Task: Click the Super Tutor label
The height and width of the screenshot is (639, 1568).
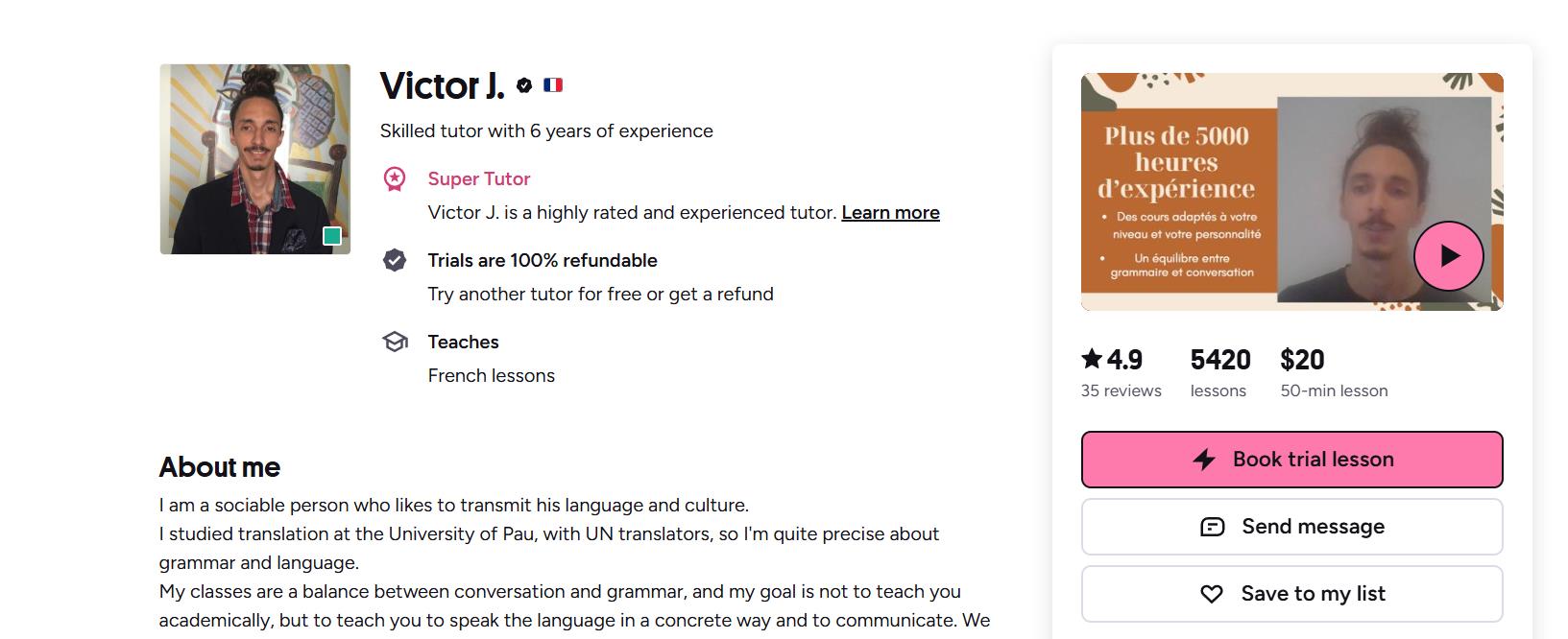Action: [x=478, y=179]
